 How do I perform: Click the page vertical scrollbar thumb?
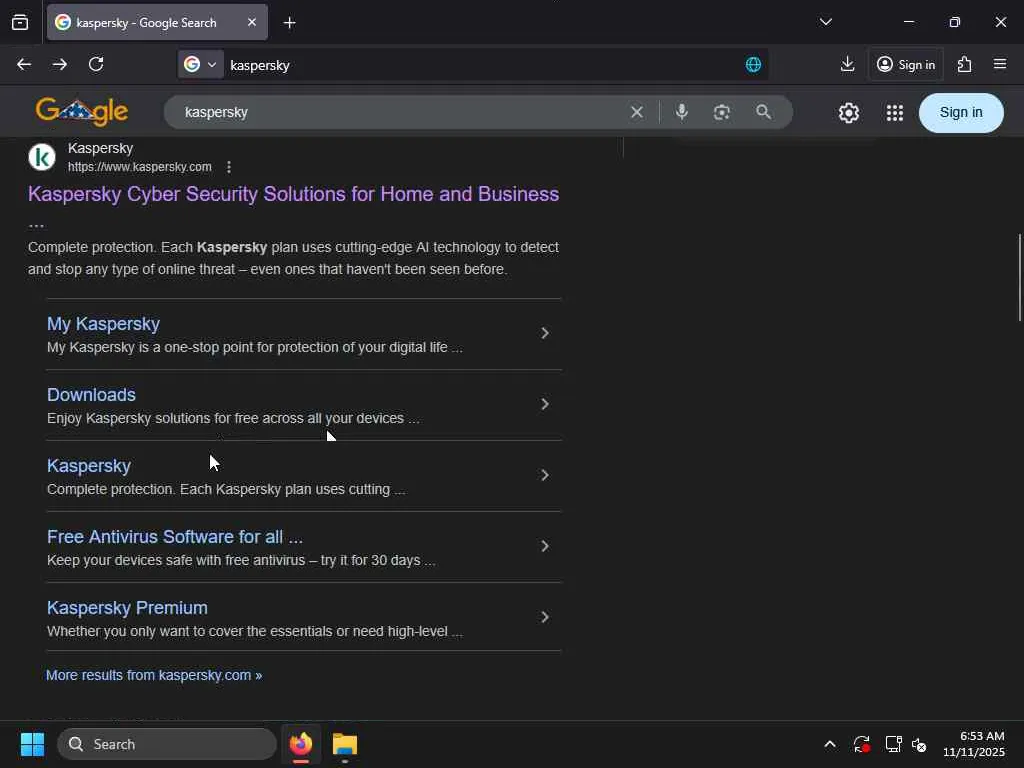[x=1019, y=278]
